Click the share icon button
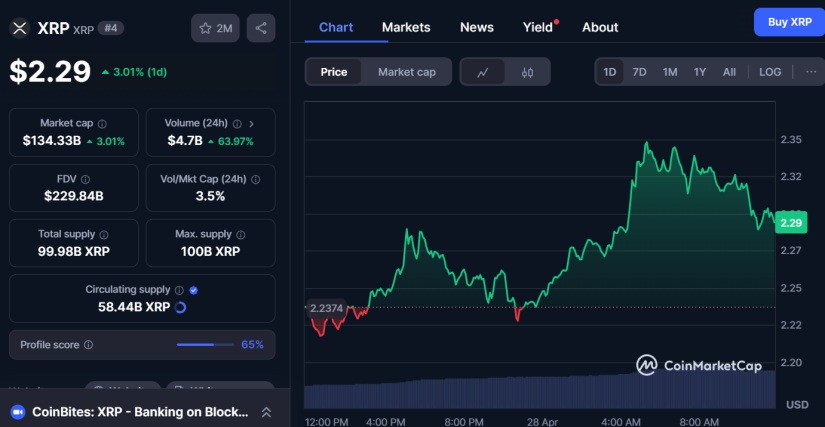Image resolution: width=825 pixels, height=427 pixels. (261, 28)
